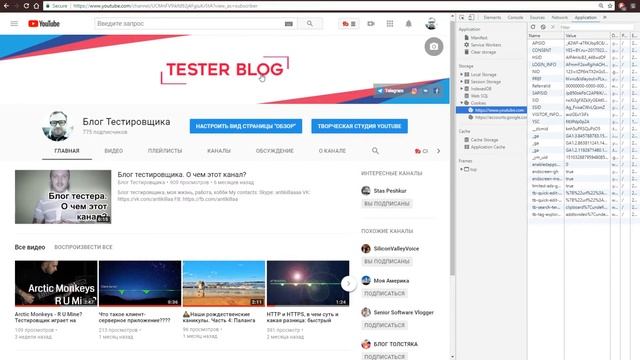
Task: Expand the IndexedDB tree node
Action: [462, 89]
